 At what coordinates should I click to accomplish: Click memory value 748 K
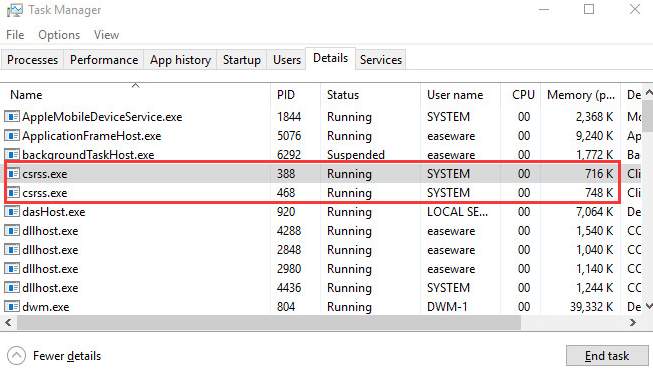(599, 192)
